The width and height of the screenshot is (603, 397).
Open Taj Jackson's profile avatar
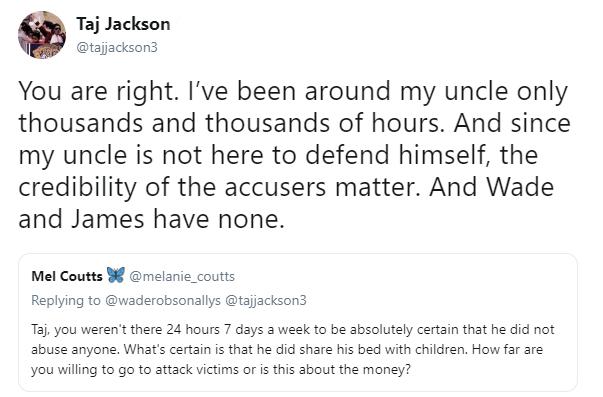click(42, 35)
